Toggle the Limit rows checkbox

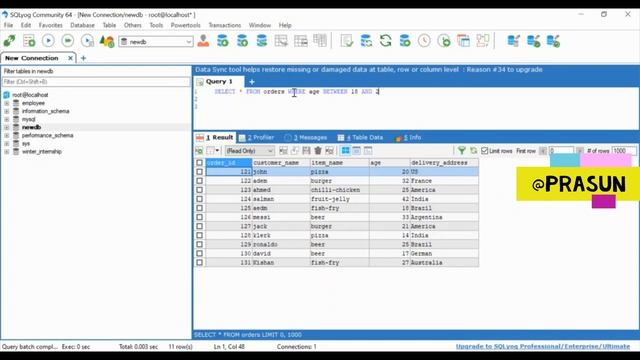pyautogui.click(x=484, y=151)
